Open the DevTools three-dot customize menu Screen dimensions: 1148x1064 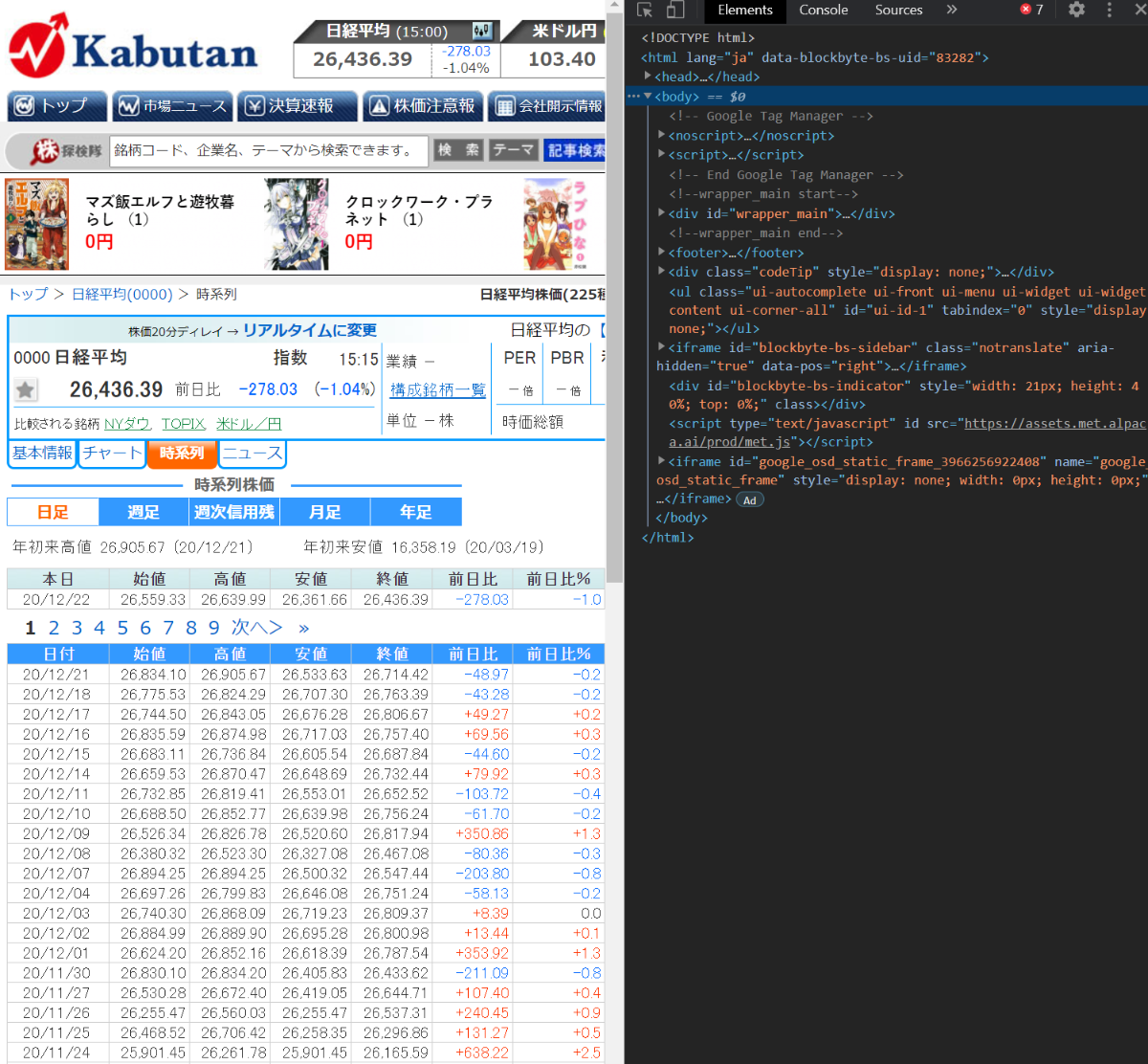pos(1109,10)
